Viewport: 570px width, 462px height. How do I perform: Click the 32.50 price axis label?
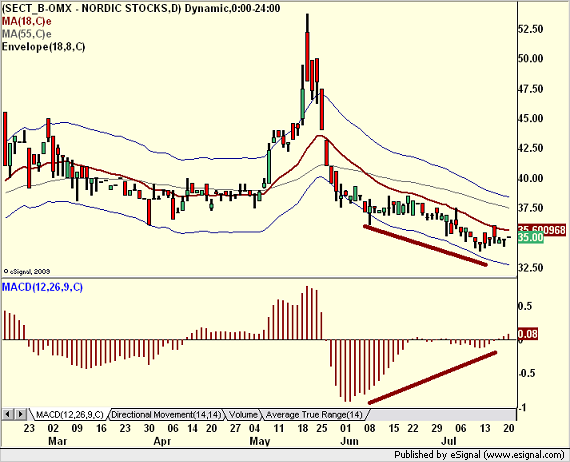(530, 268)
